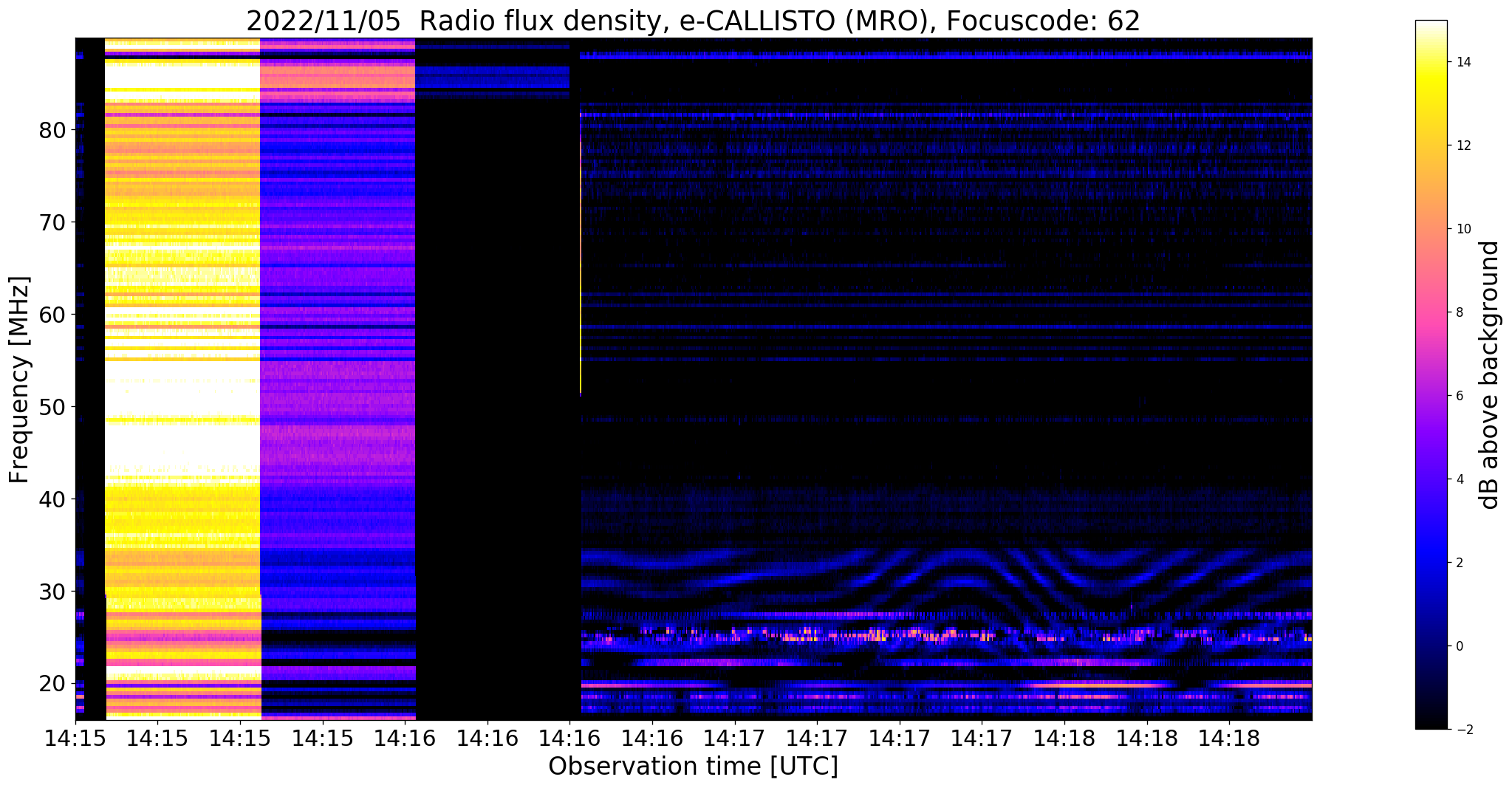The image size is (1512, 788).
Task: Click the 'Observation time [UTC]' x-axis label
Action: pyautogui.click(x=693, y=766)
